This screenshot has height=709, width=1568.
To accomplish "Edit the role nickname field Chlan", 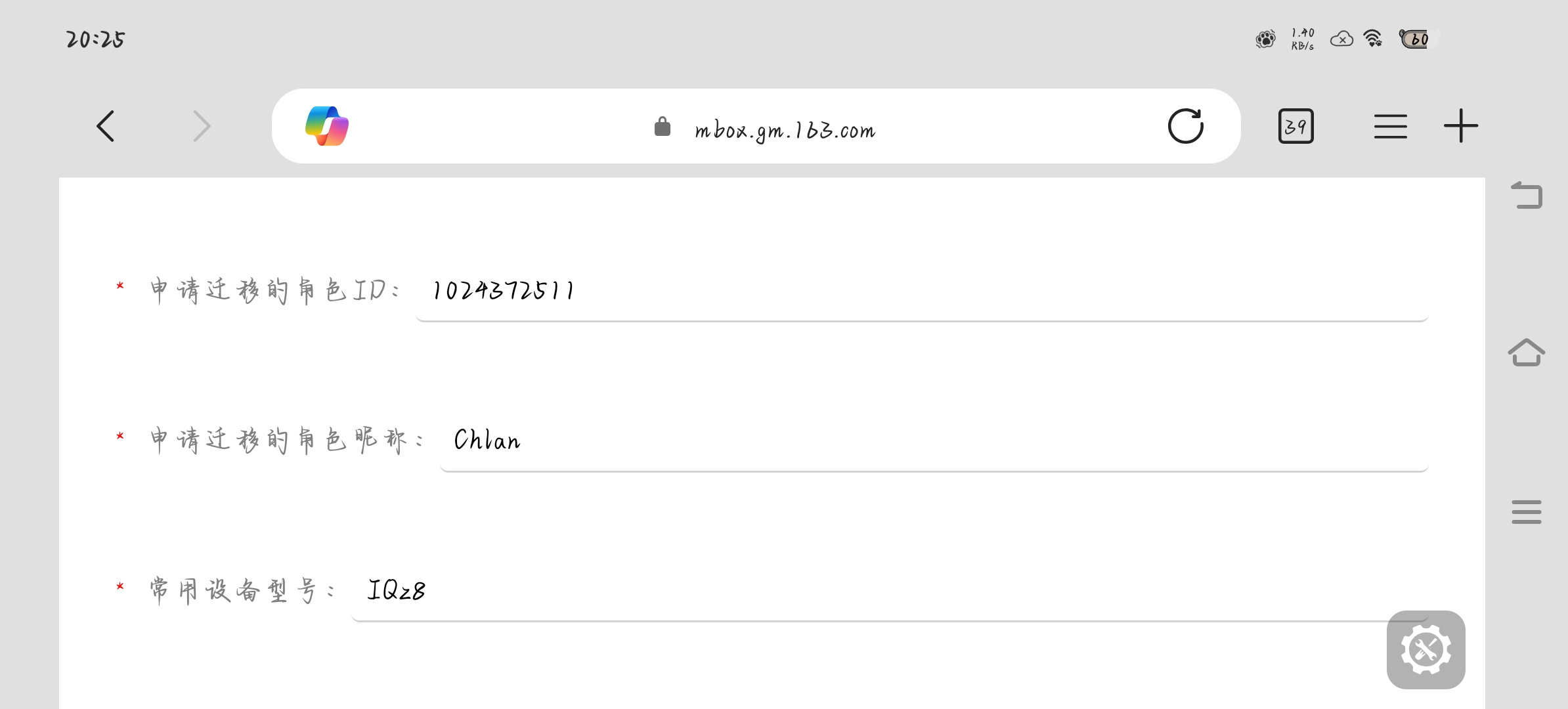I will (934, 441).
